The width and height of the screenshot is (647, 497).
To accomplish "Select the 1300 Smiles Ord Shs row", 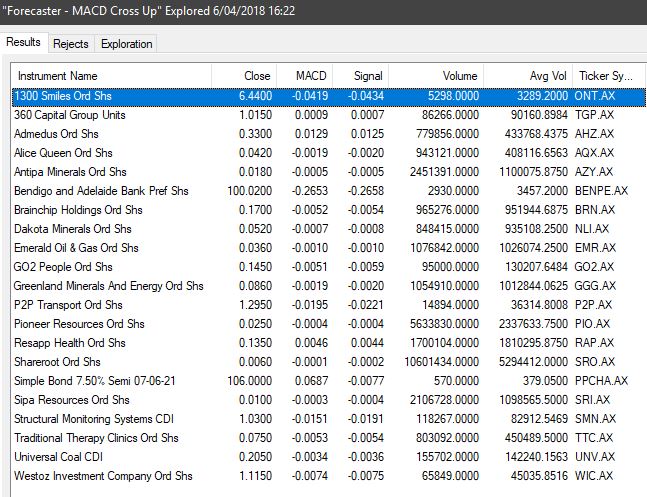I will [x=329, y=96].
